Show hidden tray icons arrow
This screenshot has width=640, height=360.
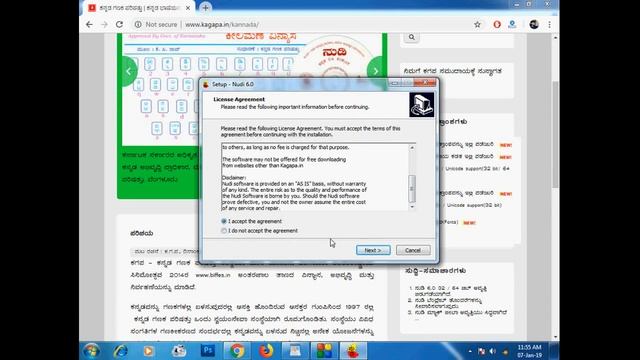pos(470,351)
